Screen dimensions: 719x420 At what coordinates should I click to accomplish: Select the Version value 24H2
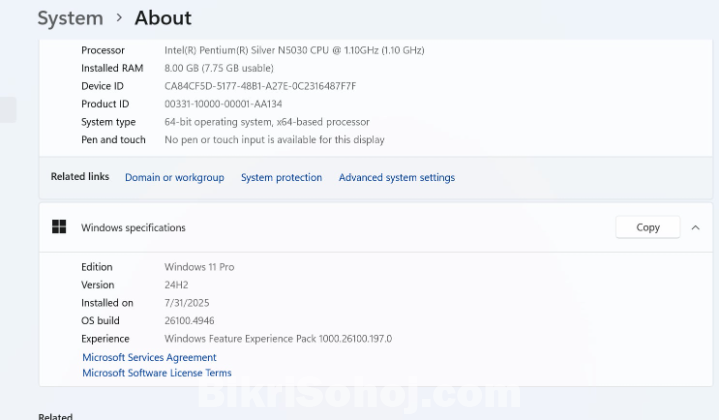[176, 285]
